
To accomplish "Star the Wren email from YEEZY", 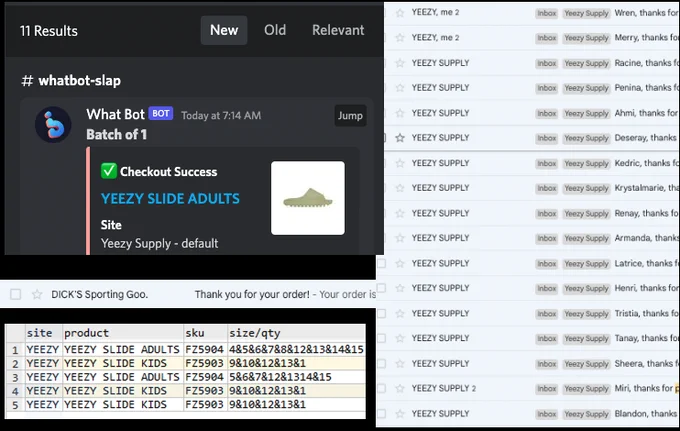I will pos(400,13).
